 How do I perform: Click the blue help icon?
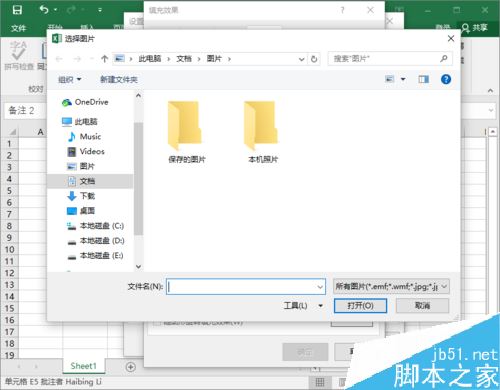coord(446,79)
